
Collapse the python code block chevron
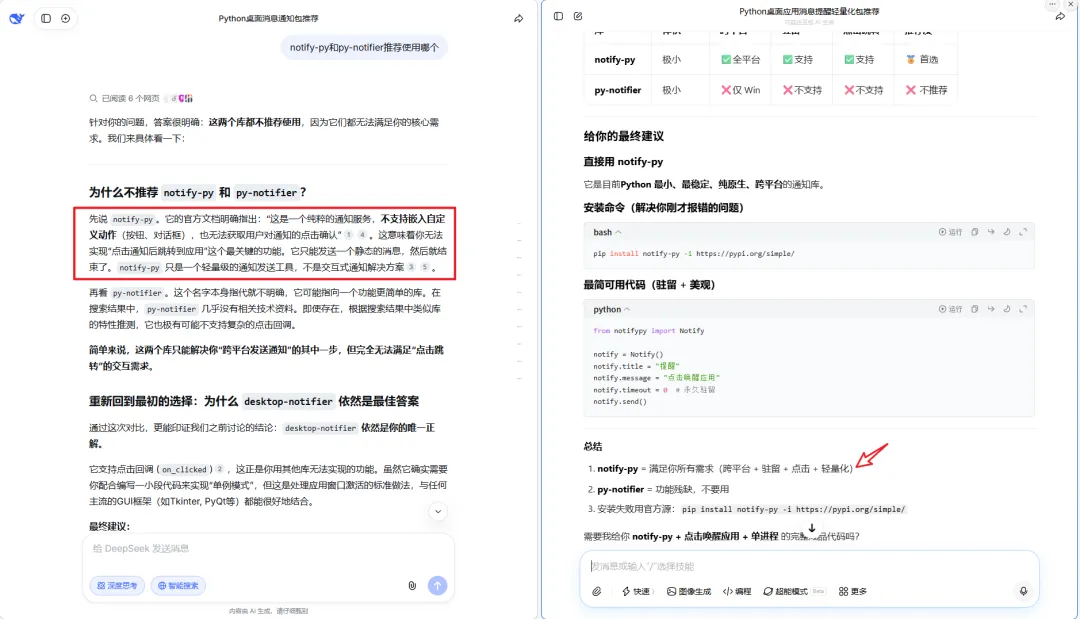tap(627, 309)
